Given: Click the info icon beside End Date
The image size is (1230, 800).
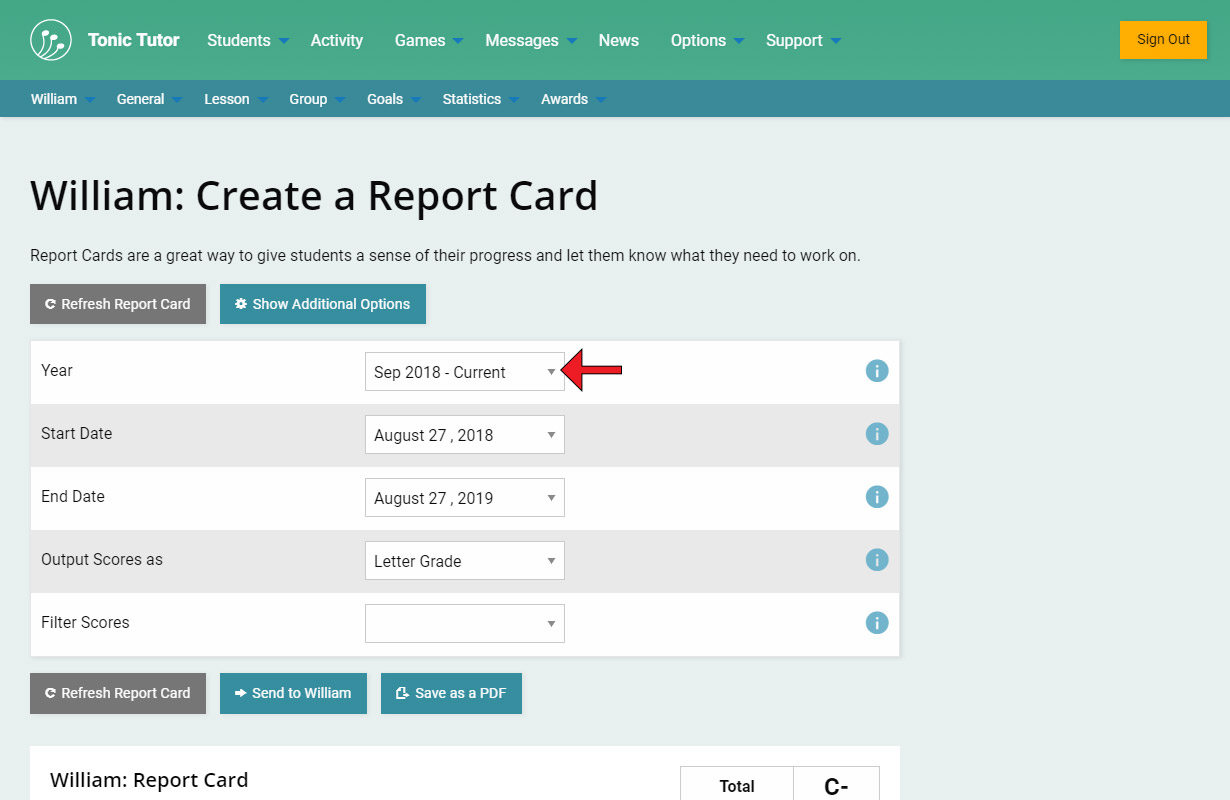Looking at the screenshot, I should tap(876, 497).
